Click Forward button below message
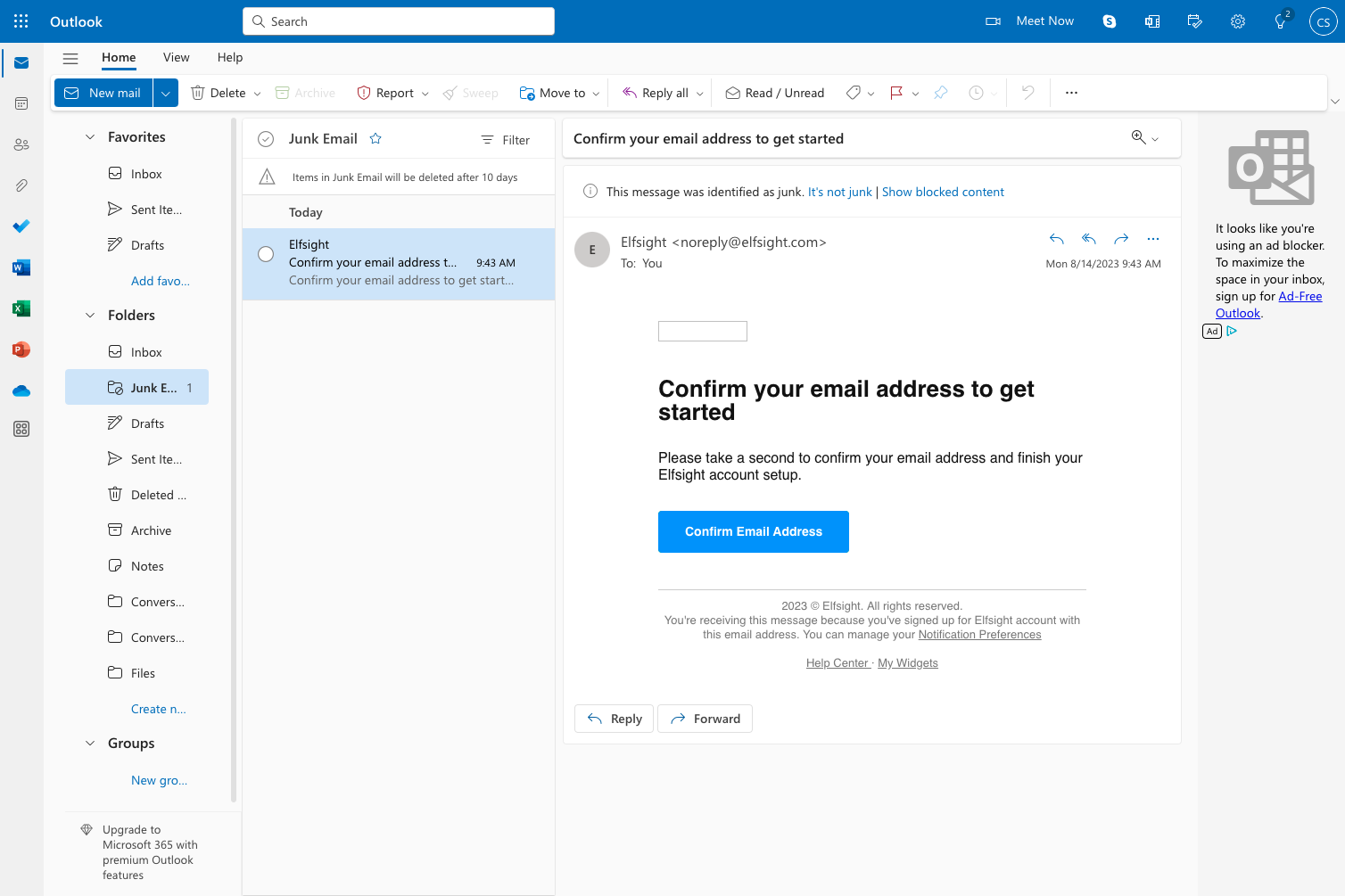1345x896 pixels. pyautogui.click(x=705, y=719)
